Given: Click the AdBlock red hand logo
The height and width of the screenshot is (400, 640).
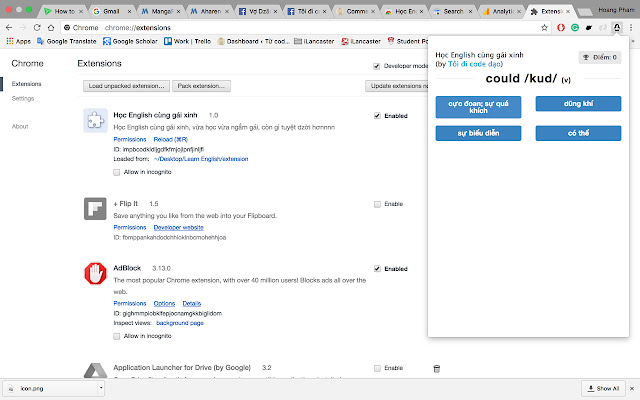Looking at the screenshot, I should tap(95, 273).
